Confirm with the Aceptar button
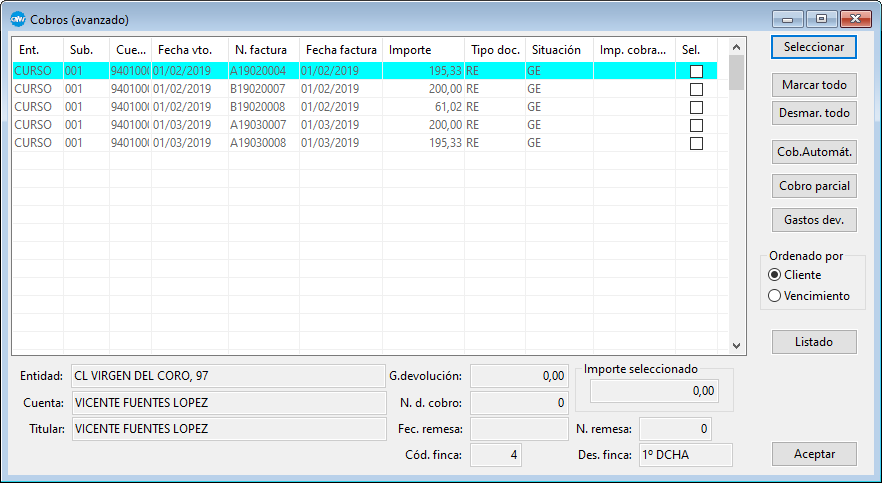This screenshot has width=882, height=483. (x=814, y=453)
